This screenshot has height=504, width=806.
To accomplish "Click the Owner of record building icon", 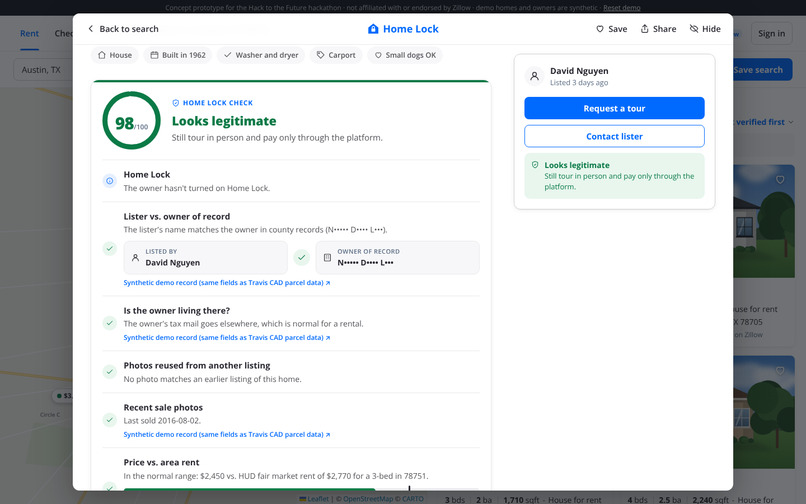I will pos(327,258).
